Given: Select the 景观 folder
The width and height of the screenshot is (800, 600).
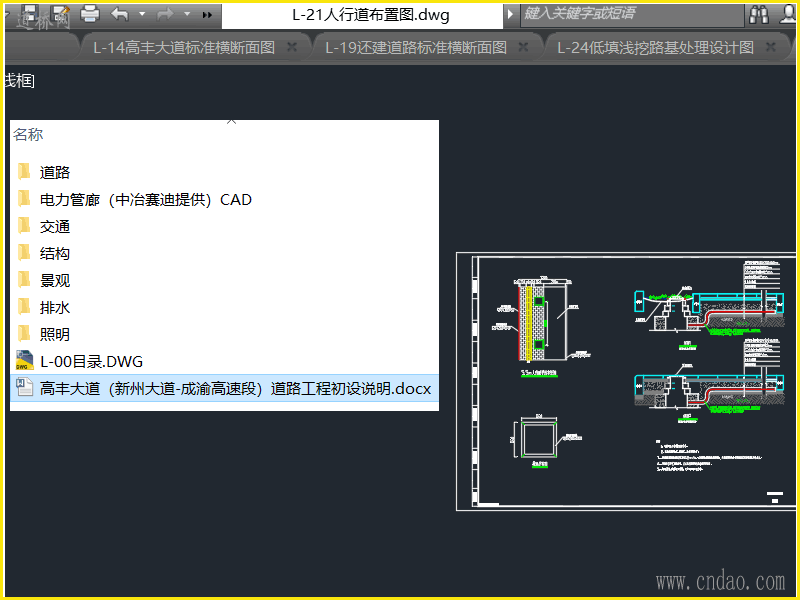Looking at the screenshot, I should 224,281.
